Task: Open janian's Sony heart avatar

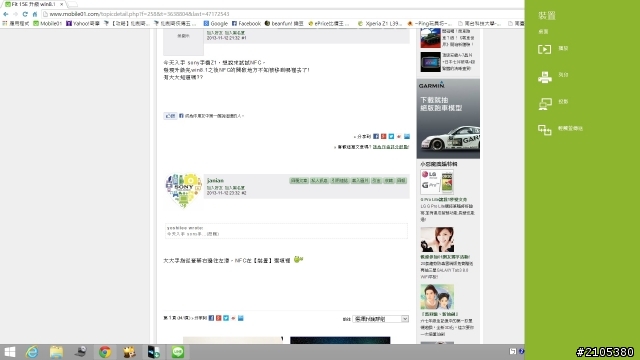Action: coord(184,191)
